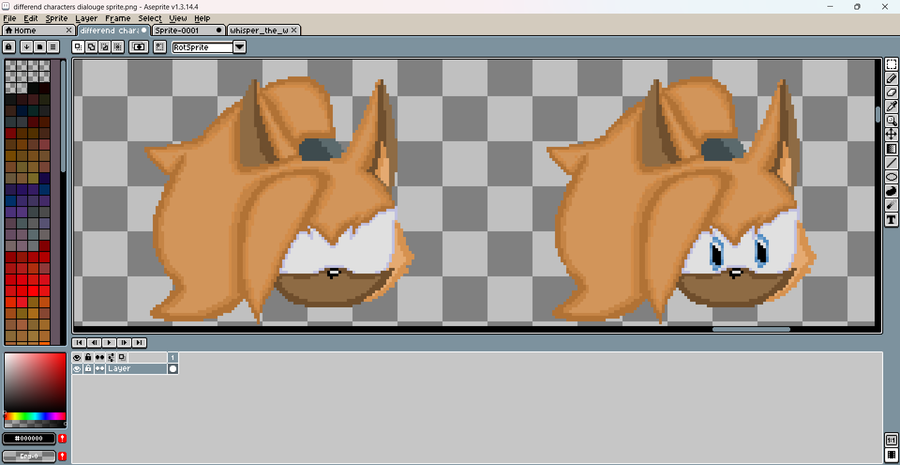Toggle continuous cels in timeline header

coord(100,357)
